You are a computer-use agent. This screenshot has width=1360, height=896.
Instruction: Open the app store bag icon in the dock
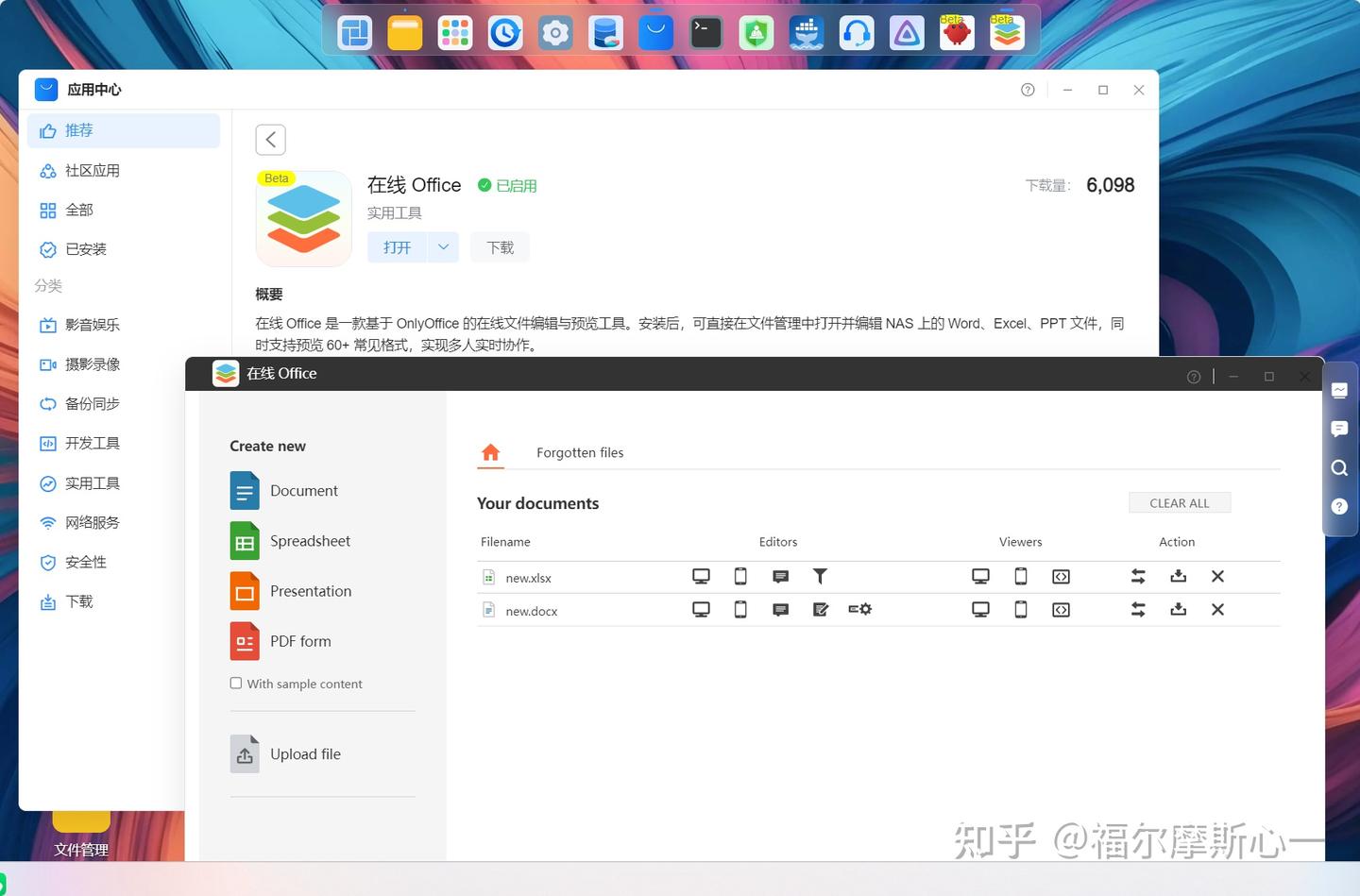pos(655,33)
